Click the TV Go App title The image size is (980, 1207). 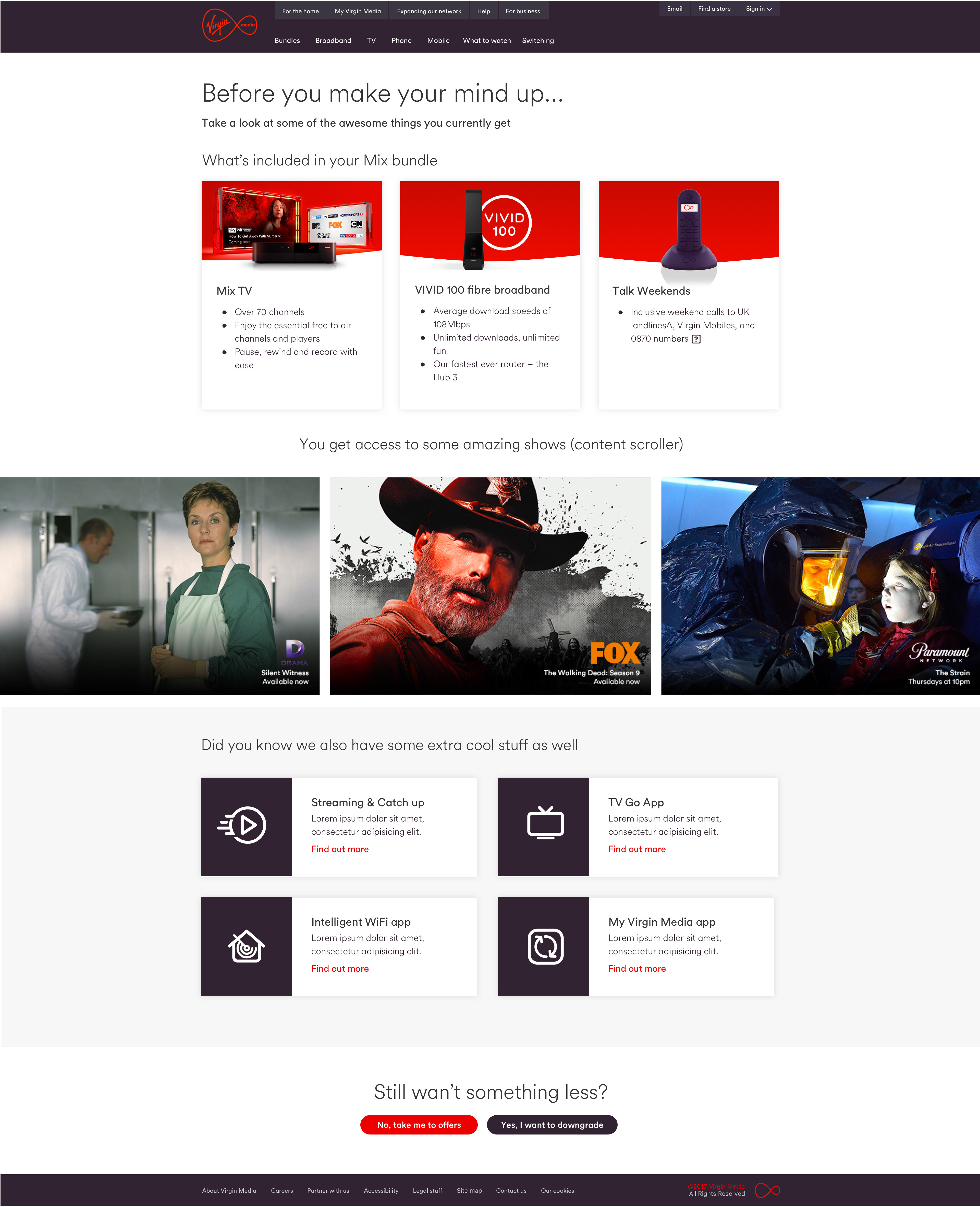click(636, 802)
